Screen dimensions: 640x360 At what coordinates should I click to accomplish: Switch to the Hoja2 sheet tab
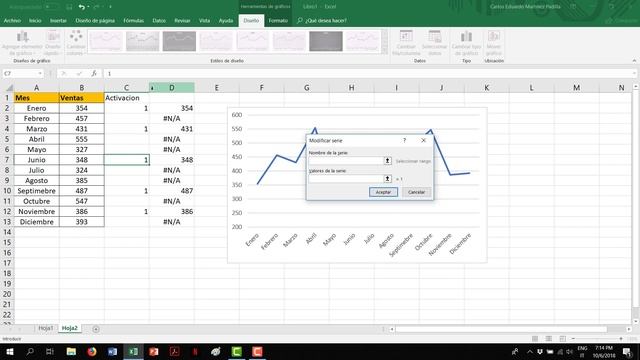[69, 328]
